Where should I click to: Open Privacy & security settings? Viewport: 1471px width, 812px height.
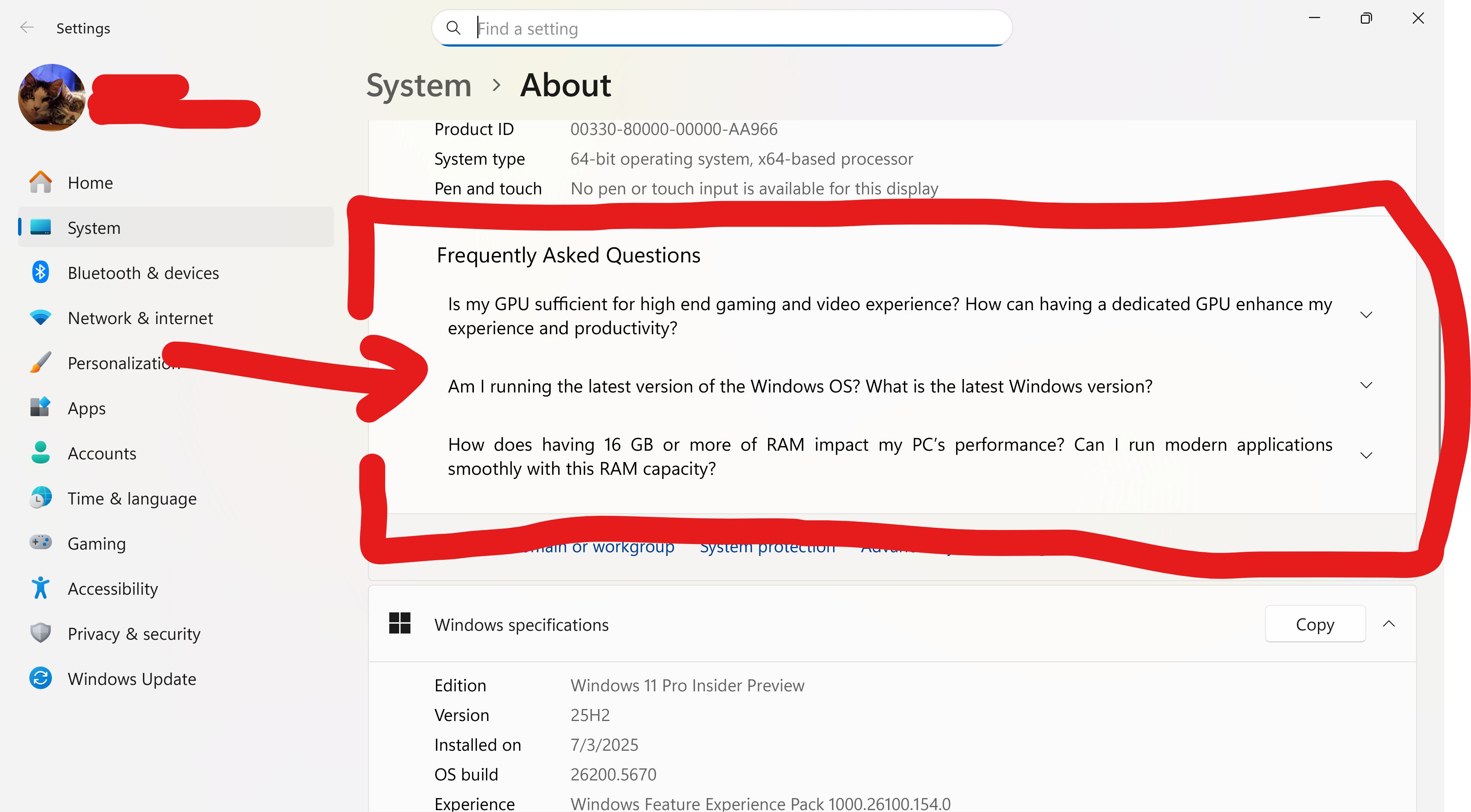(x=176, y=633)
